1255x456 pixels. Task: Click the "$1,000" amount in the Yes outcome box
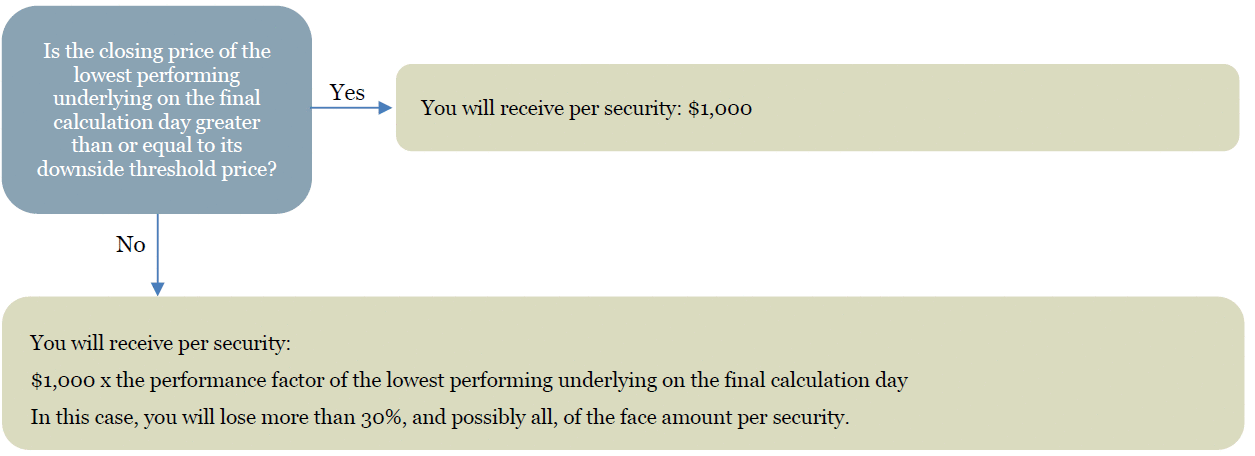tap(720, 108)
